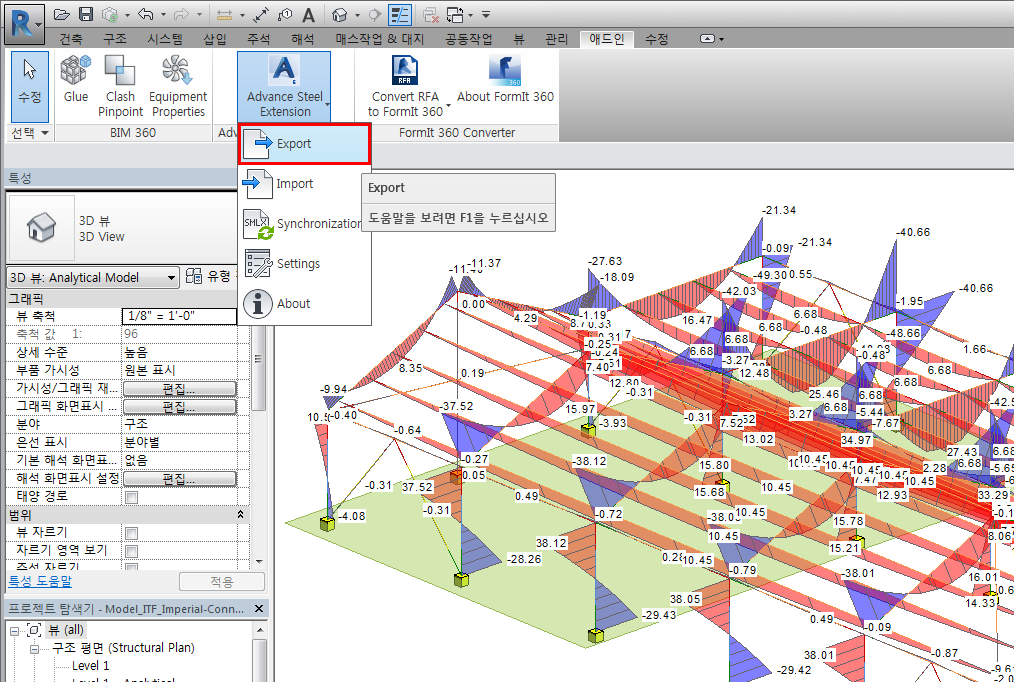Switch to the Insert ribbon tab
The width and height of the screenshot is (1014, 682).
click(x=215, y=39)
